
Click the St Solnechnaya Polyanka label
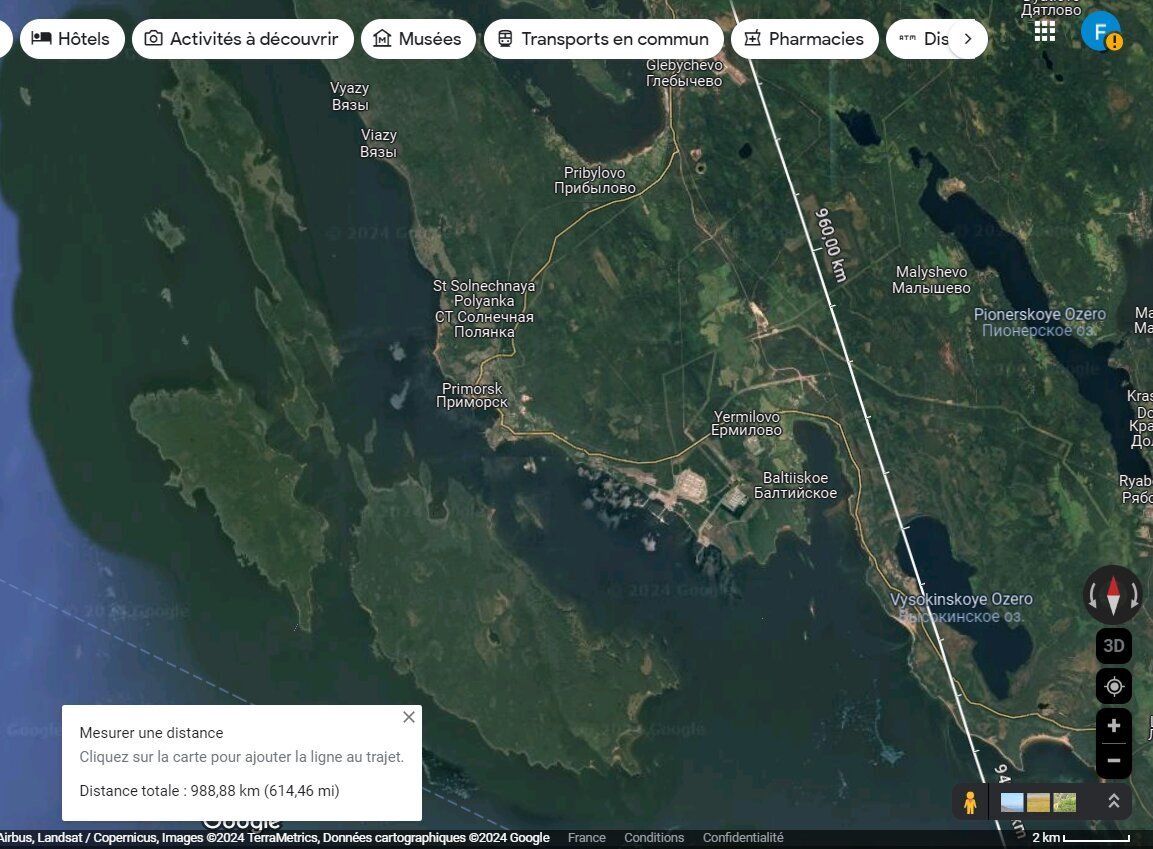(484, 309)
